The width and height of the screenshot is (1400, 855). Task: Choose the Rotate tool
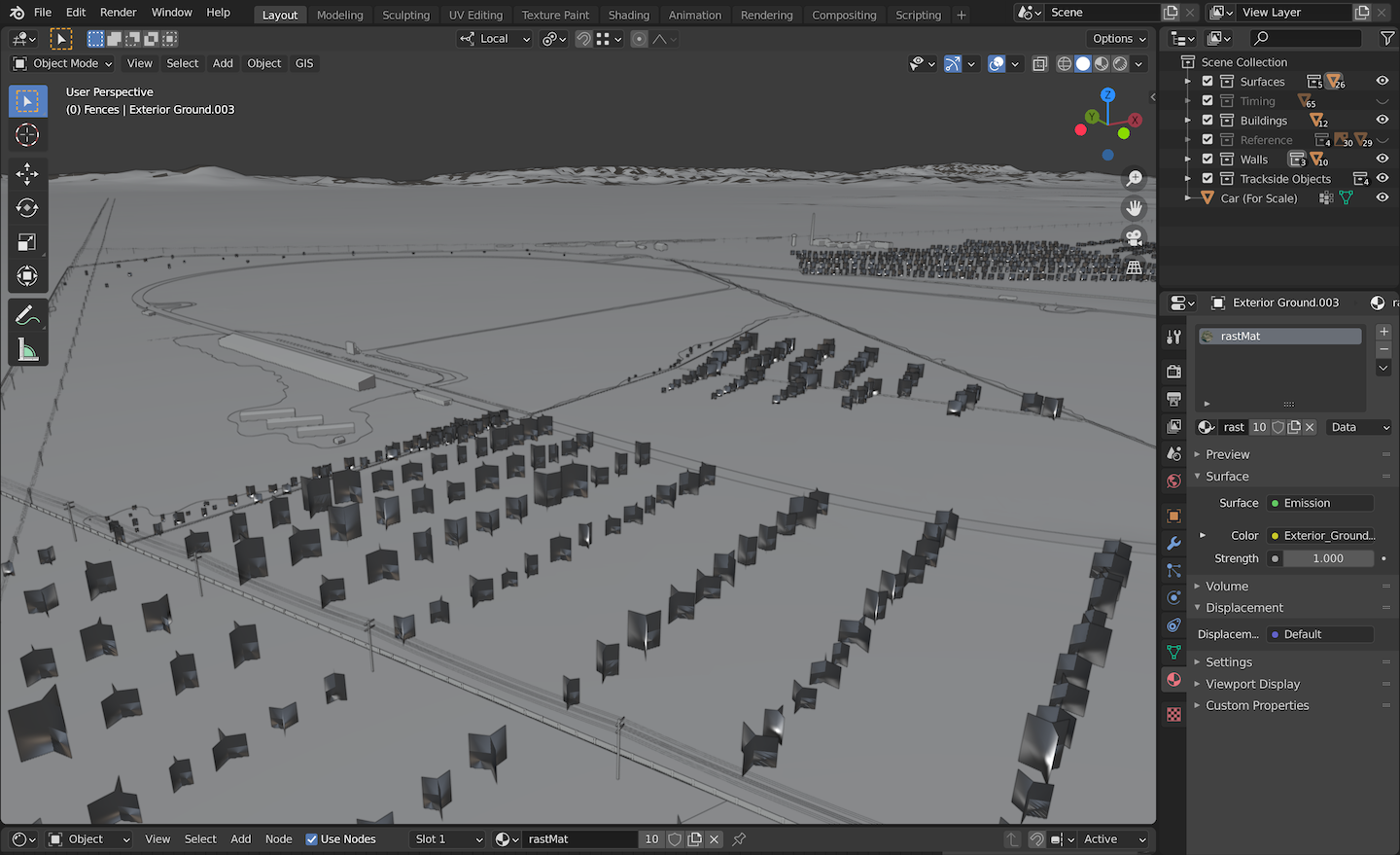tap(28, 208)
